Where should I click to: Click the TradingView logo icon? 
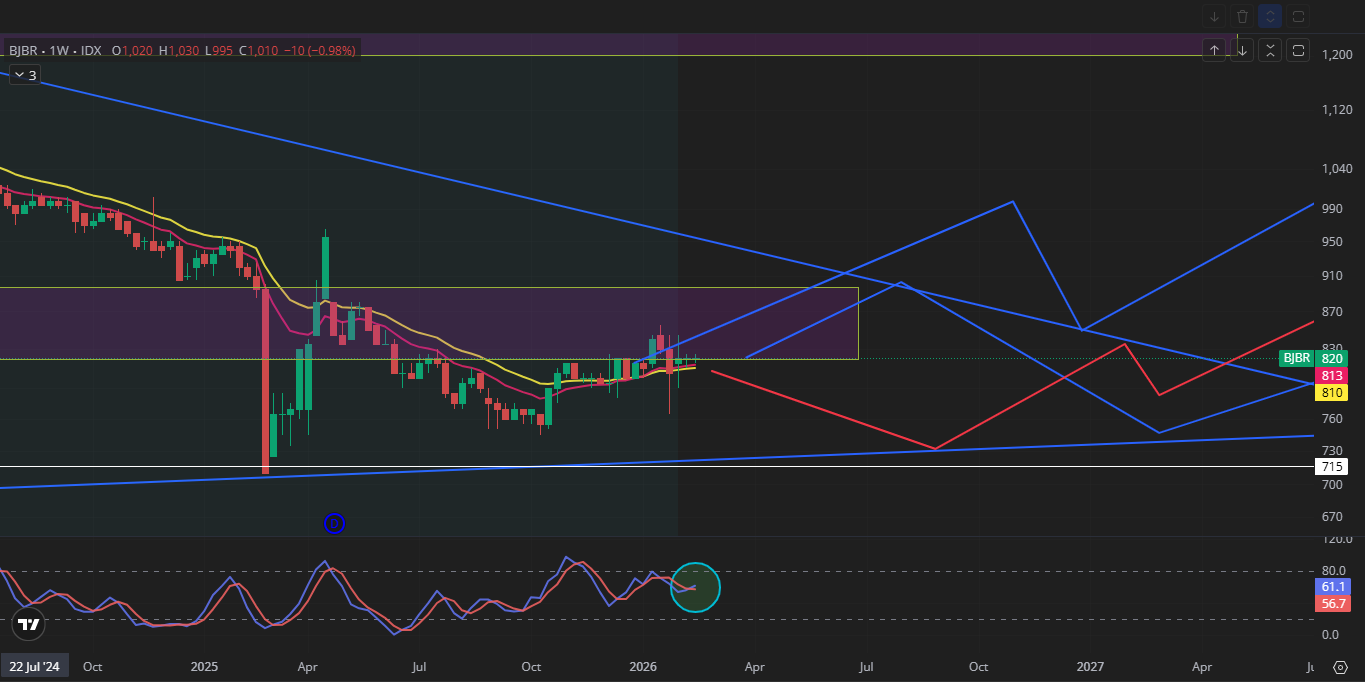[x=29, y=625]
